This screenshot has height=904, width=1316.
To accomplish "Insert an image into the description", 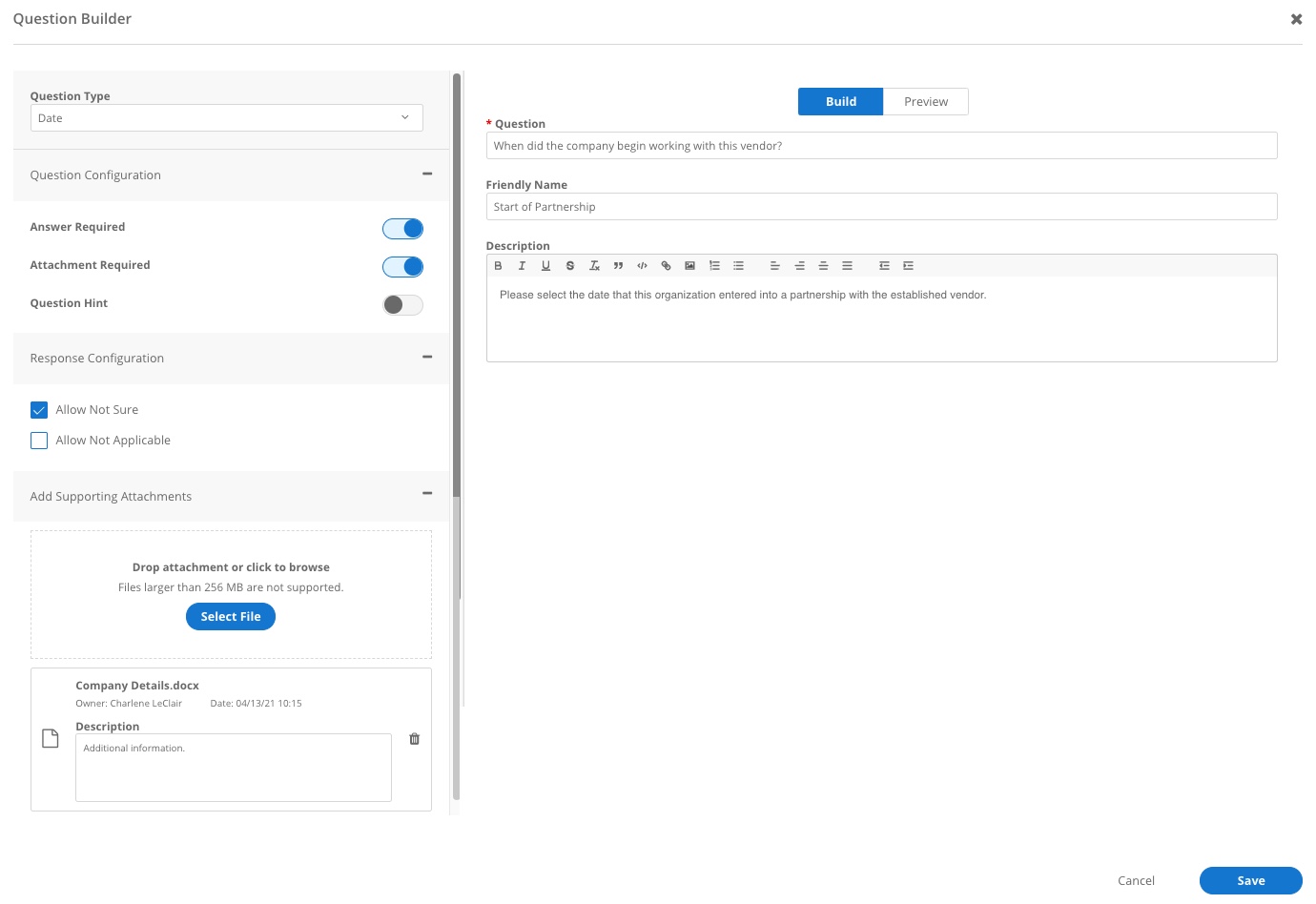I will (689, 266).
